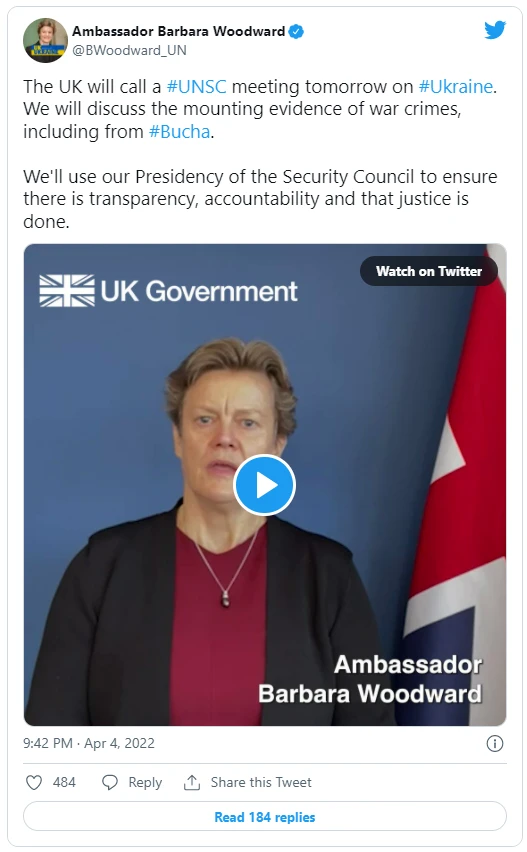The height and width of the screenshot is (852, 527).
Task: Open Barbara Woodward's profile avatar
Action: 46,40
